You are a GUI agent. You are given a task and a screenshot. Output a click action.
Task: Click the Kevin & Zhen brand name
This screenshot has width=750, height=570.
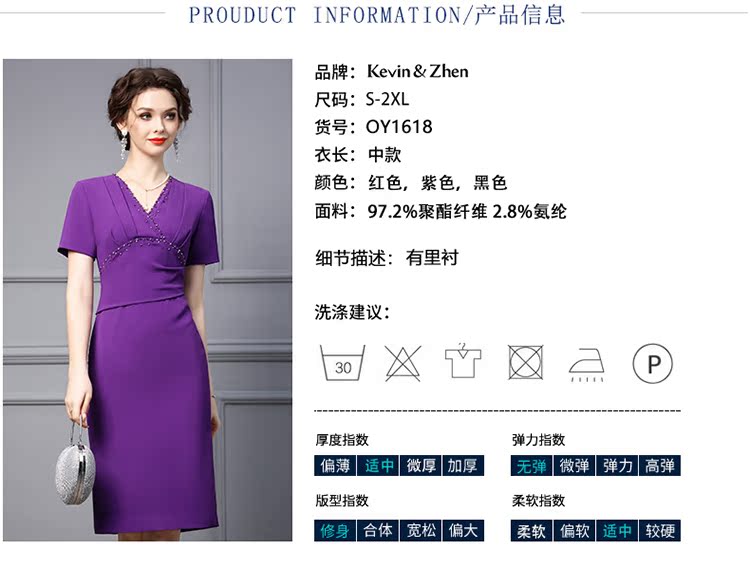[x=418, y=71]
